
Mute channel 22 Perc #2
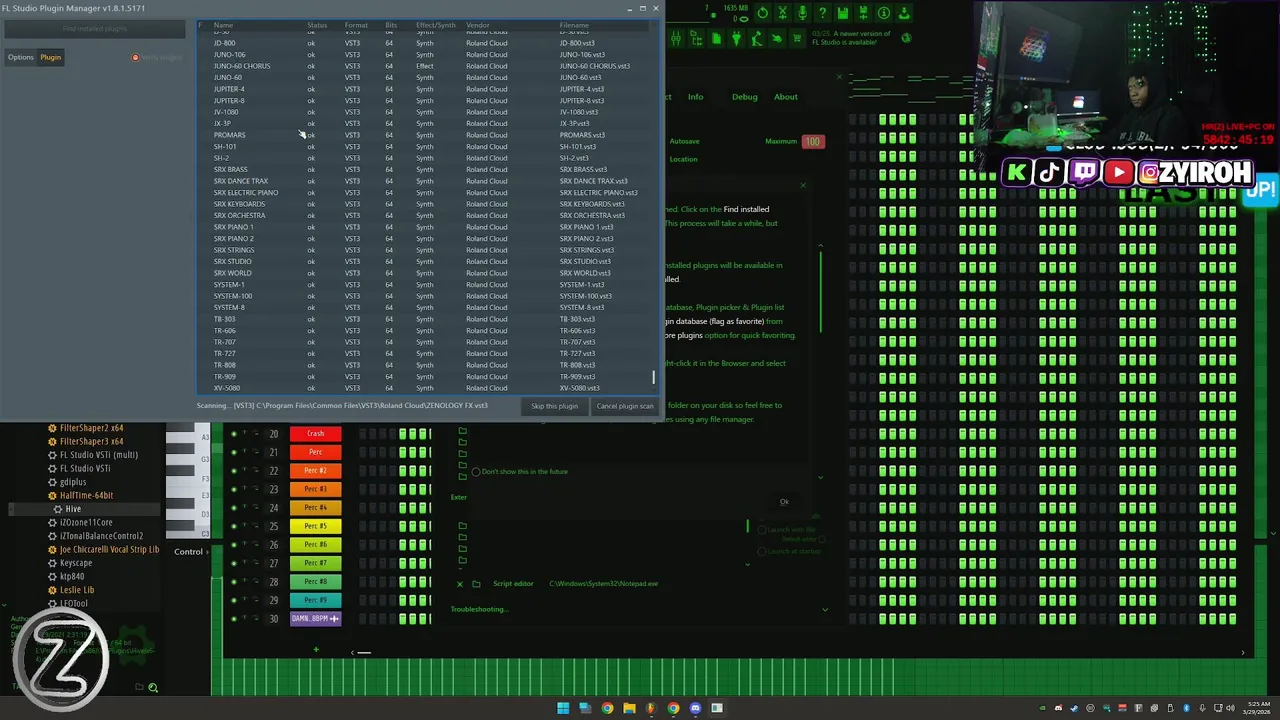[x=233, y=471]
